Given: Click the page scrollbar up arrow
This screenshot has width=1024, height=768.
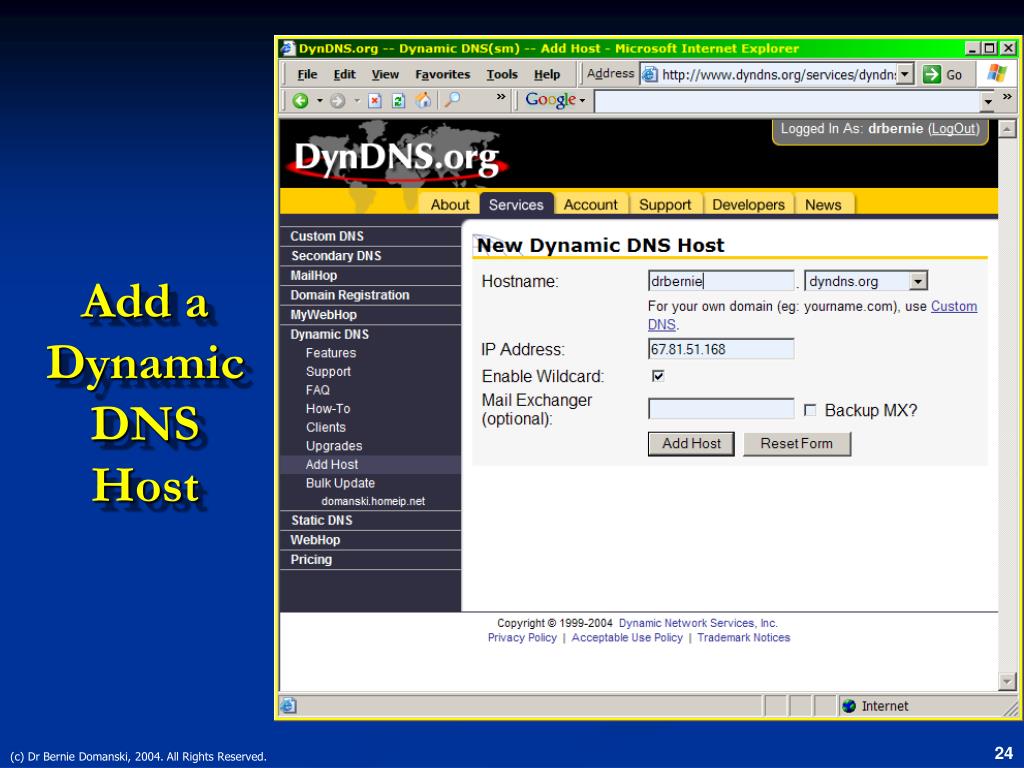Looking at the screenshot, I should [1007, 129].
